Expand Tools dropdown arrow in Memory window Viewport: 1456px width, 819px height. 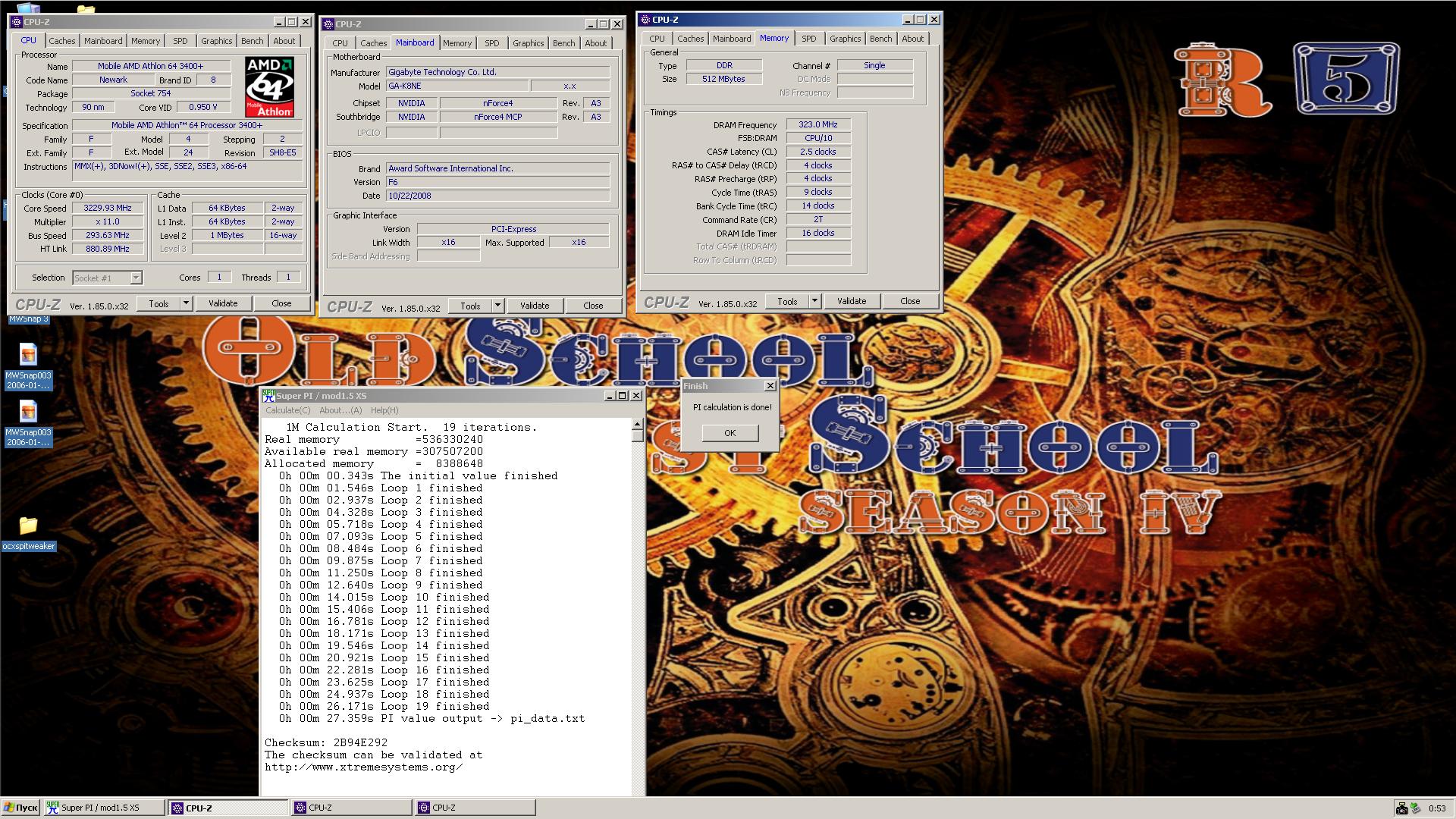(814, 301)
